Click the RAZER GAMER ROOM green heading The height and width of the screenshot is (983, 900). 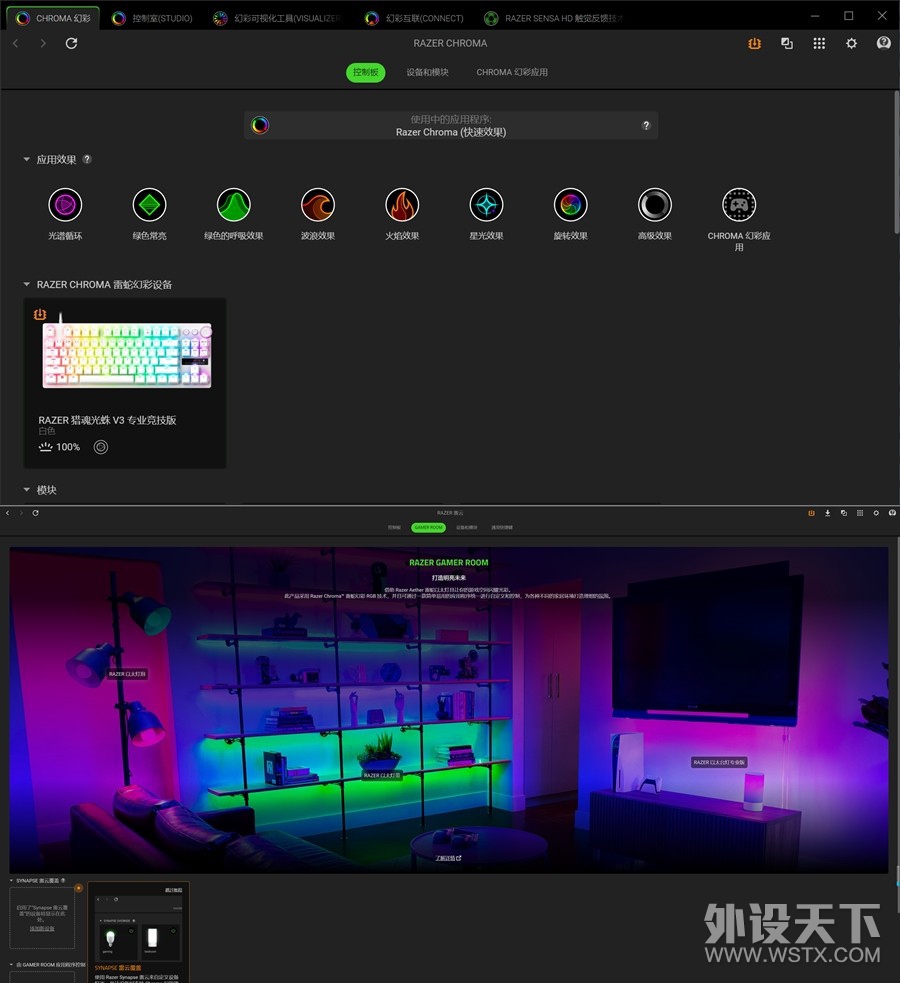(x=449, y=562)
